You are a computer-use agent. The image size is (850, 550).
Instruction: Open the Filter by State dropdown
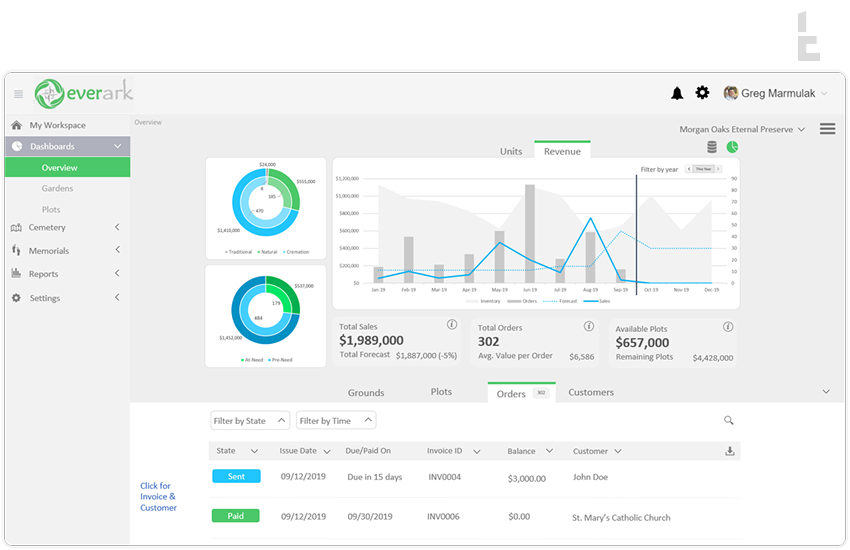coord(250,421)
